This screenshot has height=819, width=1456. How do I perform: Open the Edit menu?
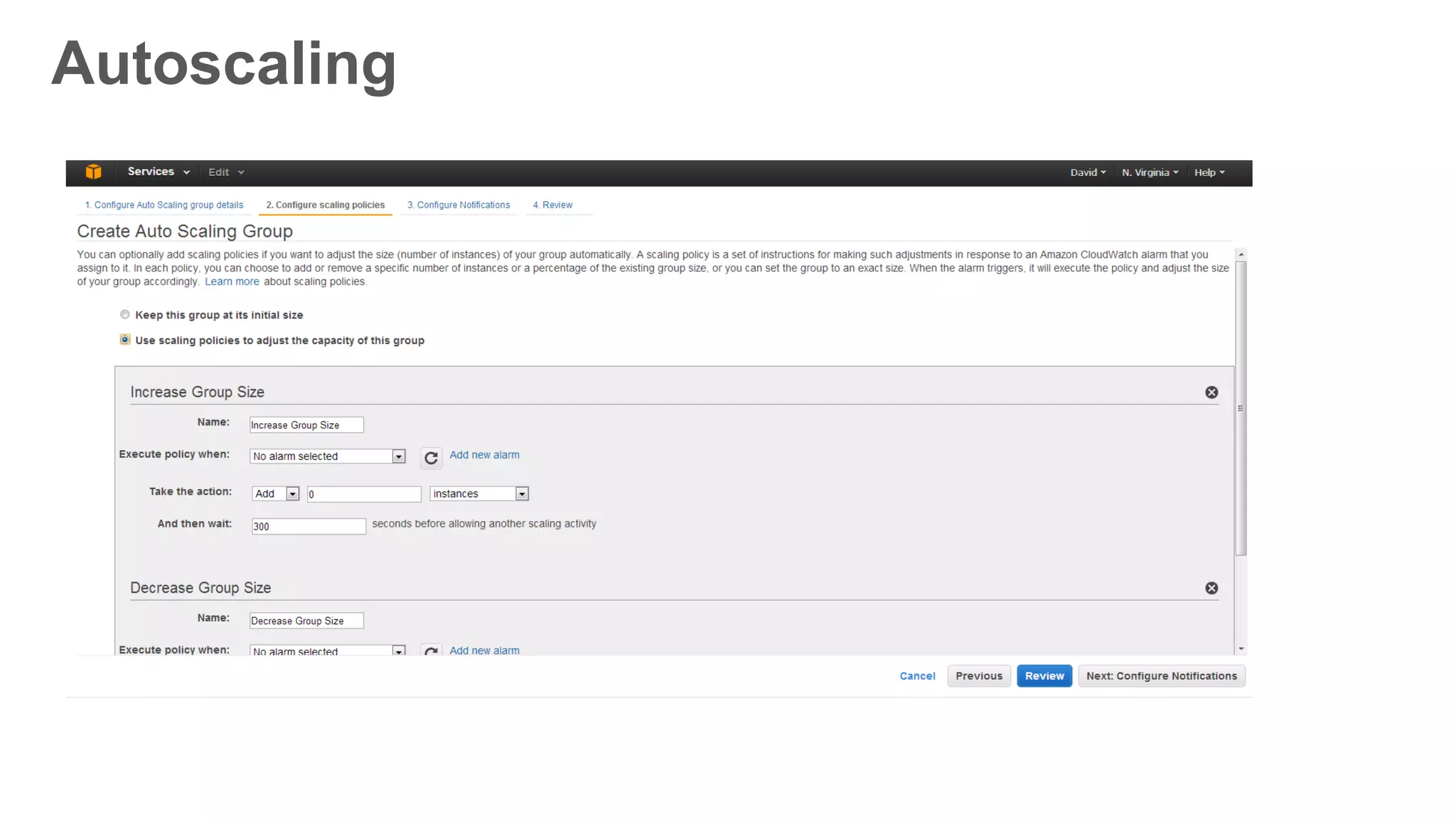(226, 172)
